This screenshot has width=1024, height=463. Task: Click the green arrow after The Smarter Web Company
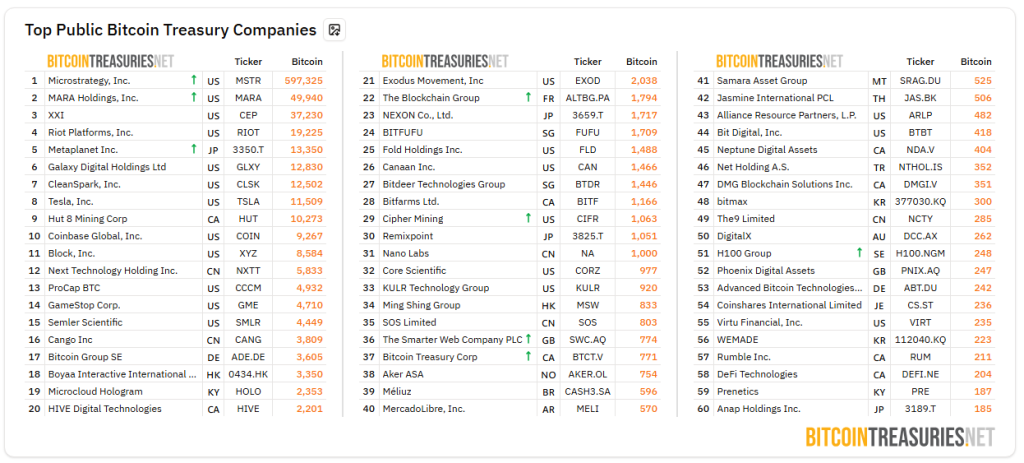pos(528,339)
